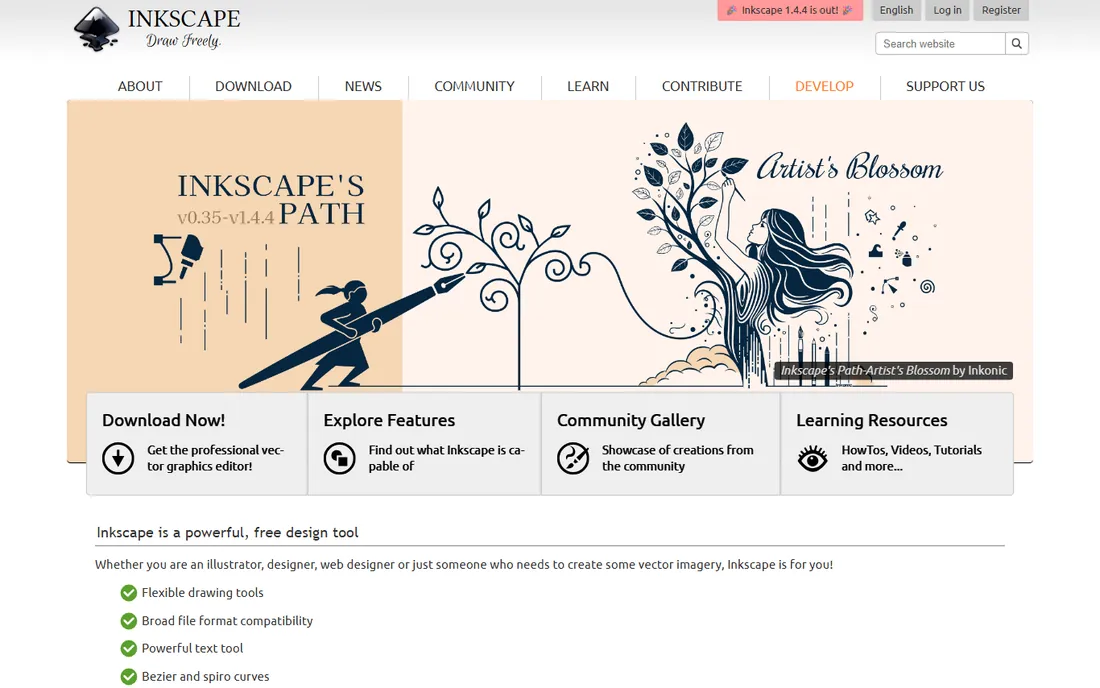1100x688 pixels.
Task: Click 'Flexible drawing tools' text
Action: click(x=203, y=593)
